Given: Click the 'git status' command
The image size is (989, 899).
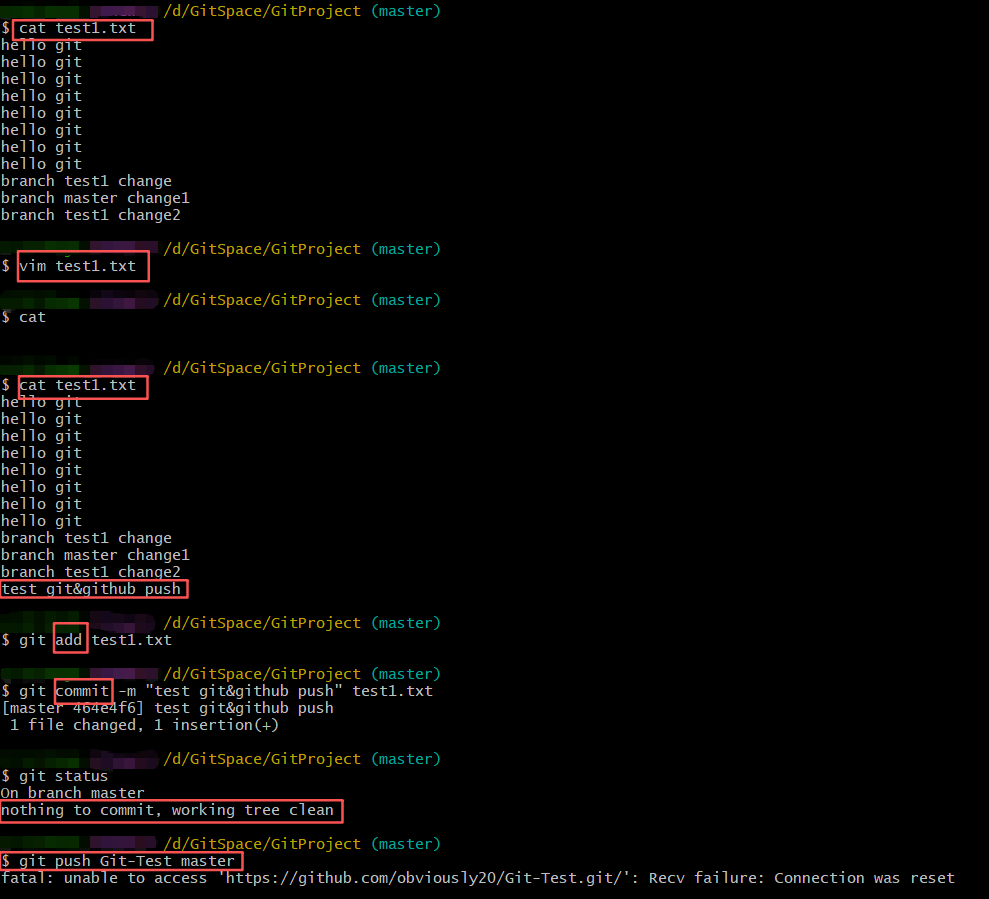Looking at the screenshot, I should tap(63, 776).
